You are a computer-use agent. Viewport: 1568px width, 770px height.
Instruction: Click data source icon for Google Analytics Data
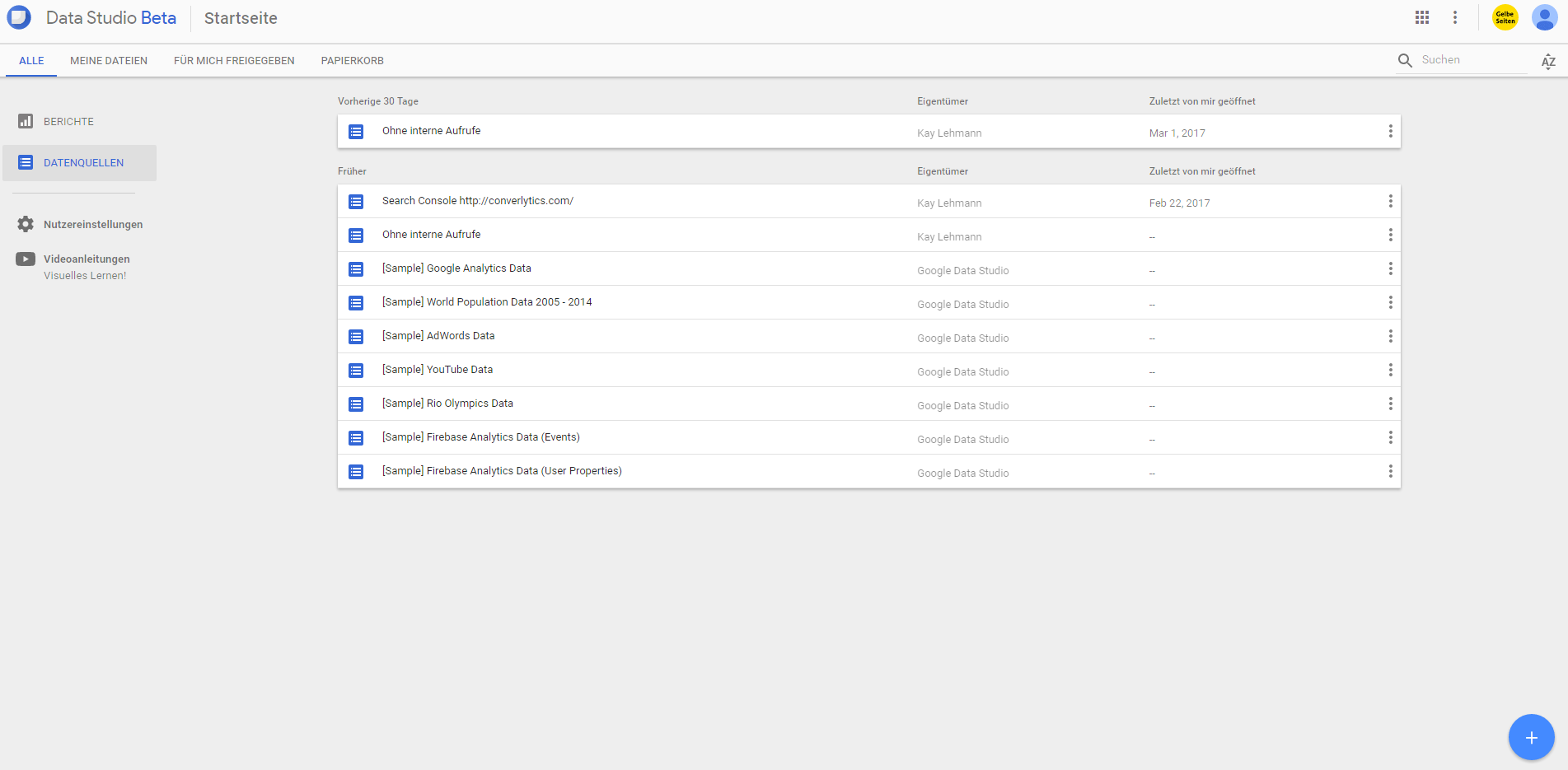(x=356, y=269)
